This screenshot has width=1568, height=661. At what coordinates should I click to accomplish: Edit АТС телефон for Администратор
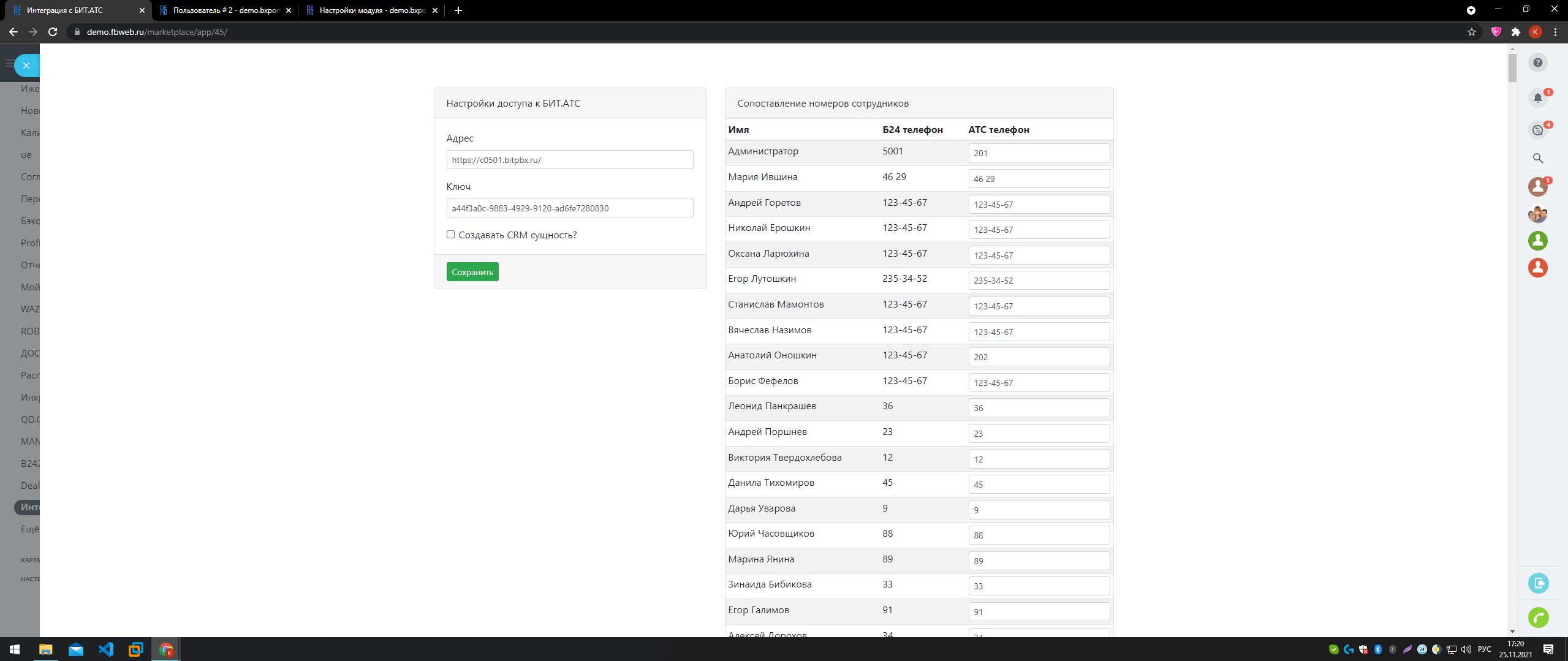(1039, 153)
